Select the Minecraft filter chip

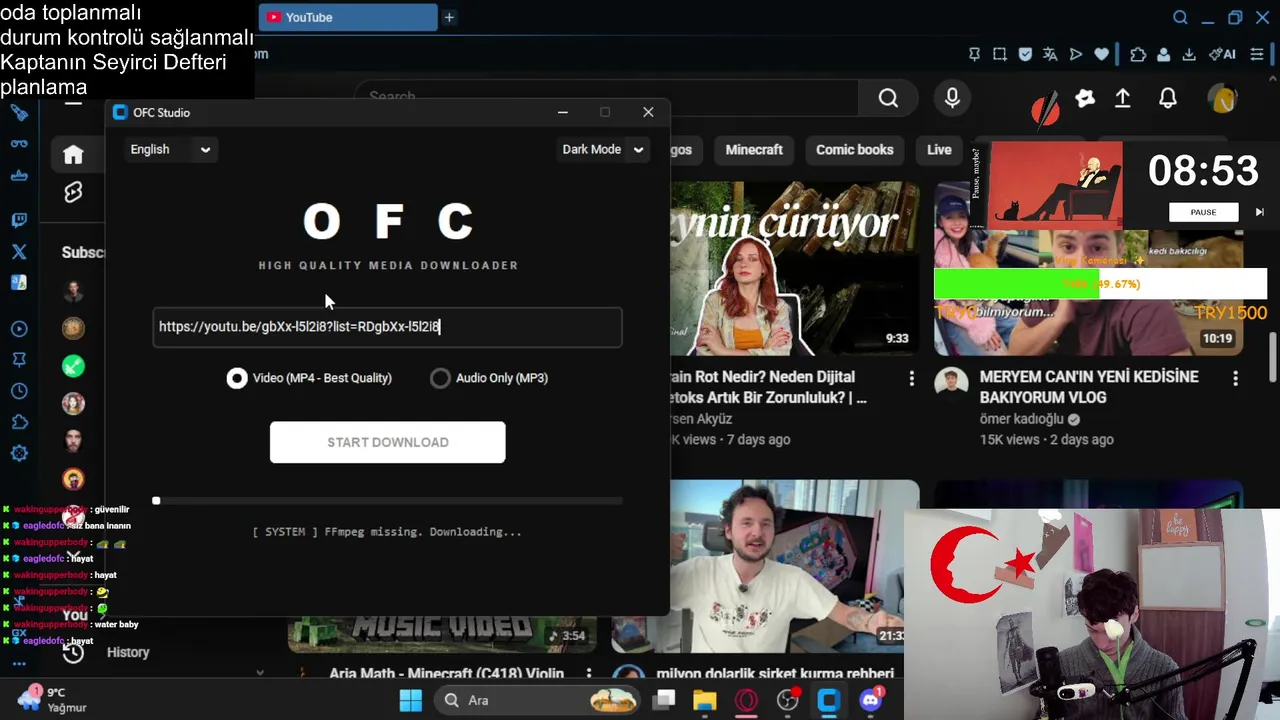[754, 150]
